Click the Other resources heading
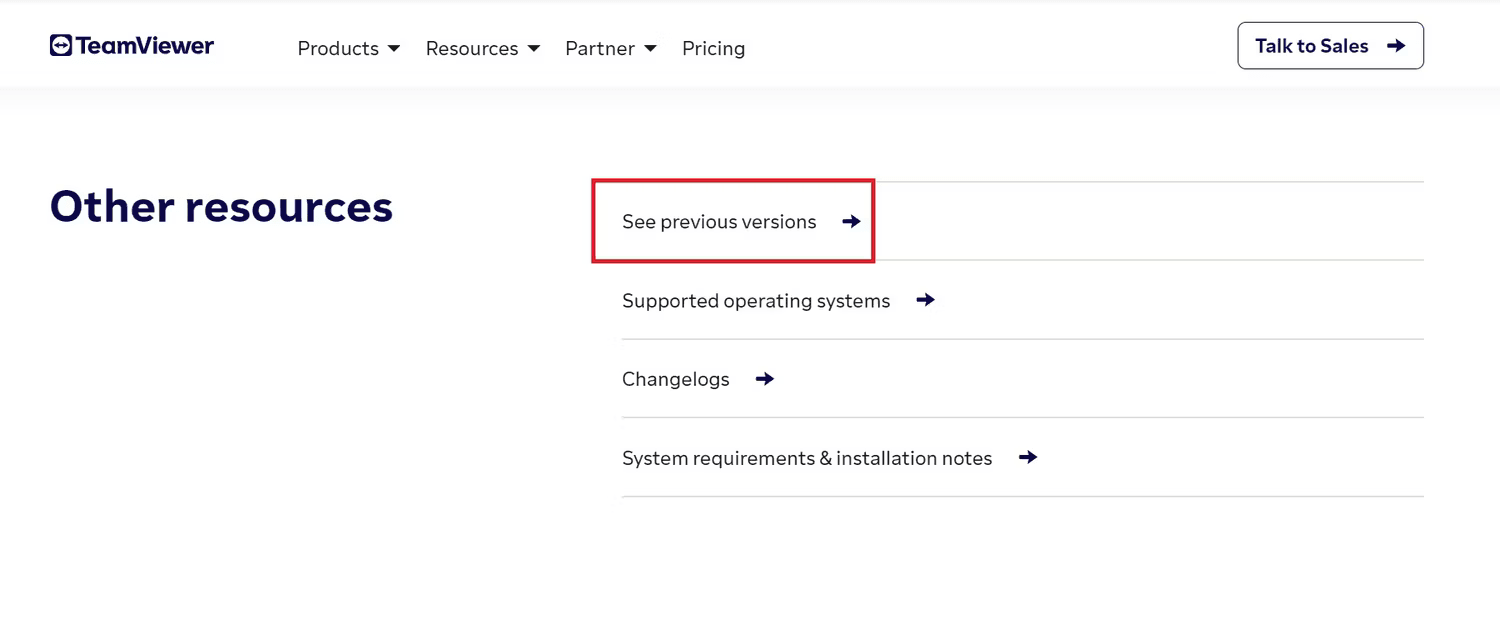The height and width of the screenshot is (640, 1500). tap(220, 206)
